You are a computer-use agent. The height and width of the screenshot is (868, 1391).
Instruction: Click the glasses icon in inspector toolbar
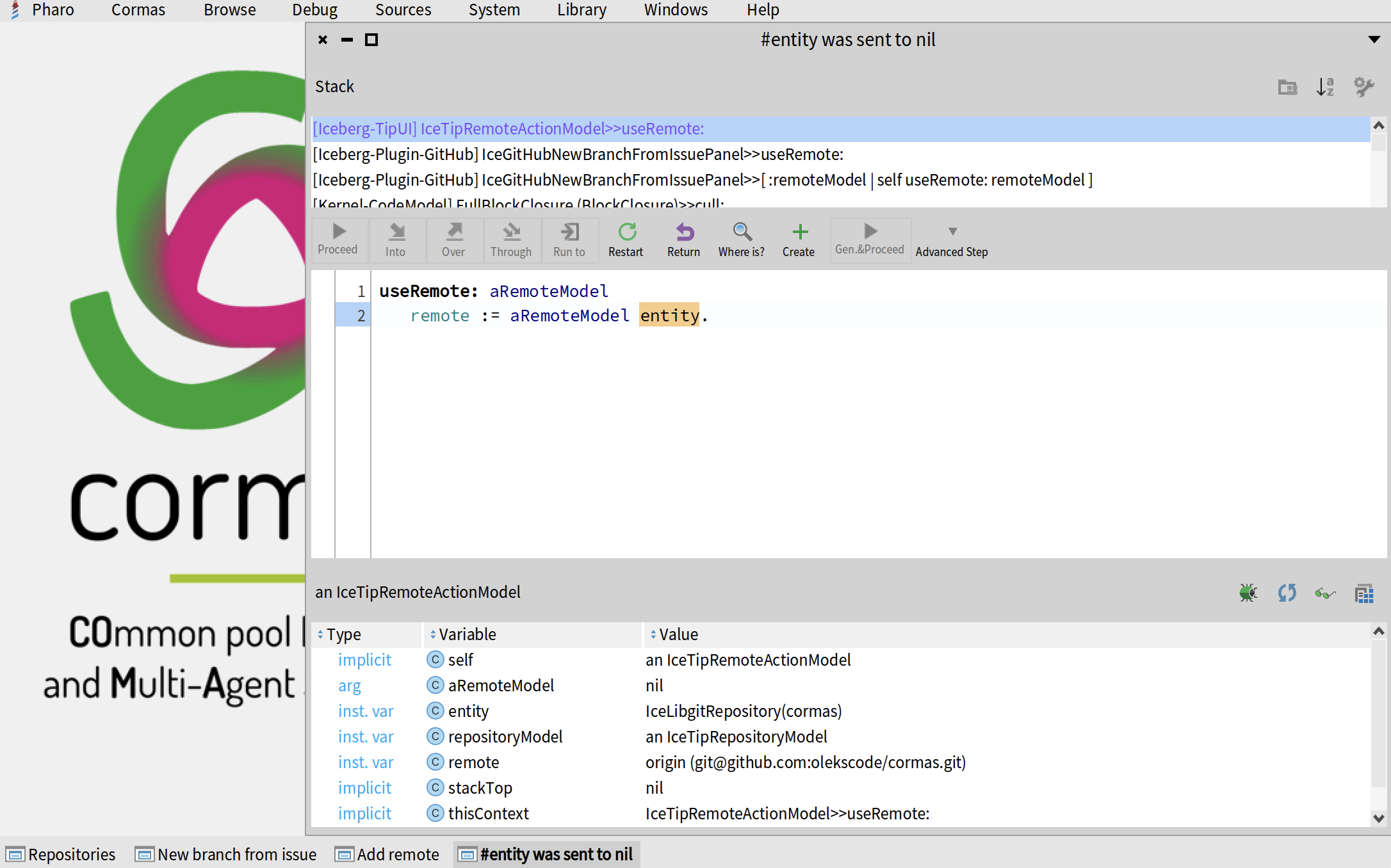[1325, 593]
